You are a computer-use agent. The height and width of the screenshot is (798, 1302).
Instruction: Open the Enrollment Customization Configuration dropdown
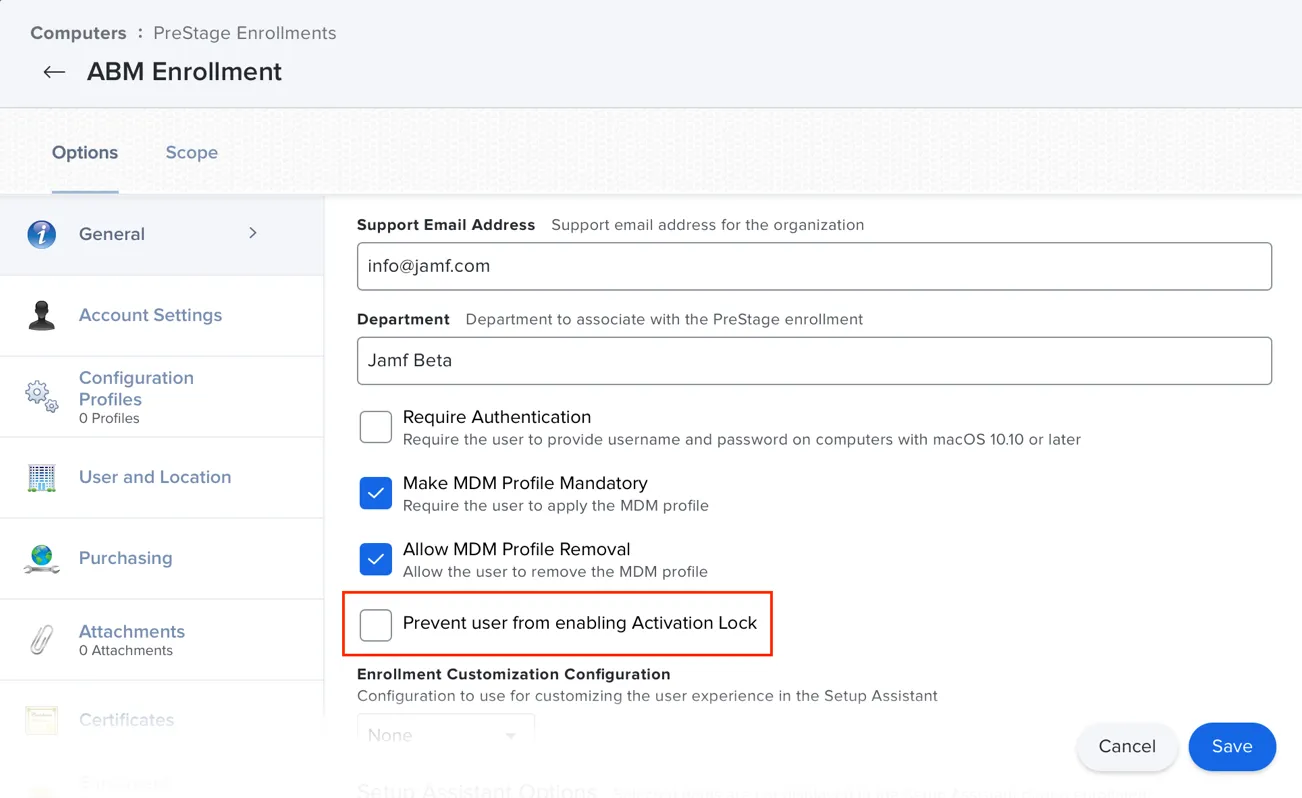446,734
